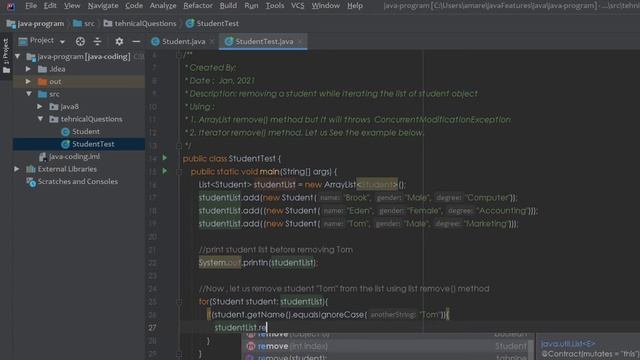The width and height of the screenshot is (640, 360).
Task: Open the VCS menu
Action: (x=298, y=6)
